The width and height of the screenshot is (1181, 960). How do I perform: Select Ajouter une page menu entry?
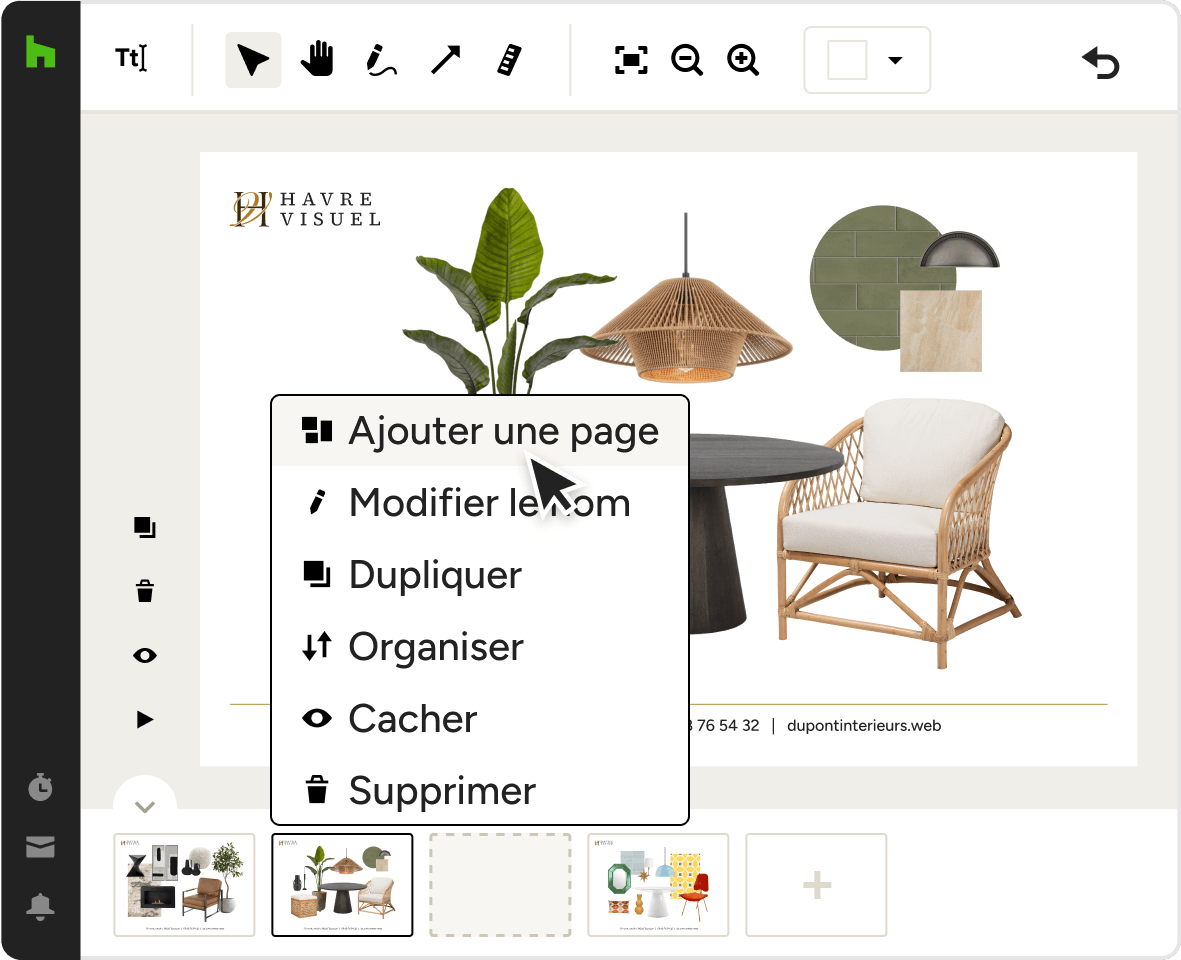(x=480, y=431)
